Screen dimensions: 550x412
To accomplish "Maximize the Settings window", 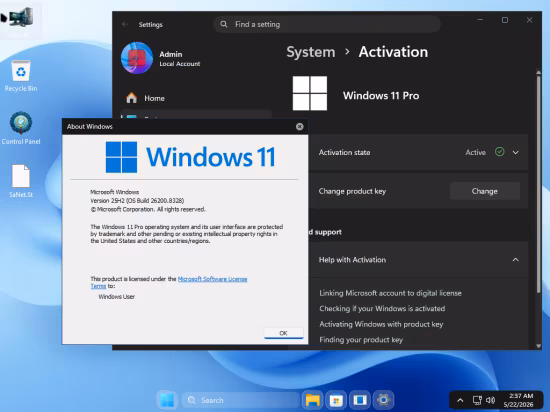I will pyautogui.click(x=505, y=20).
